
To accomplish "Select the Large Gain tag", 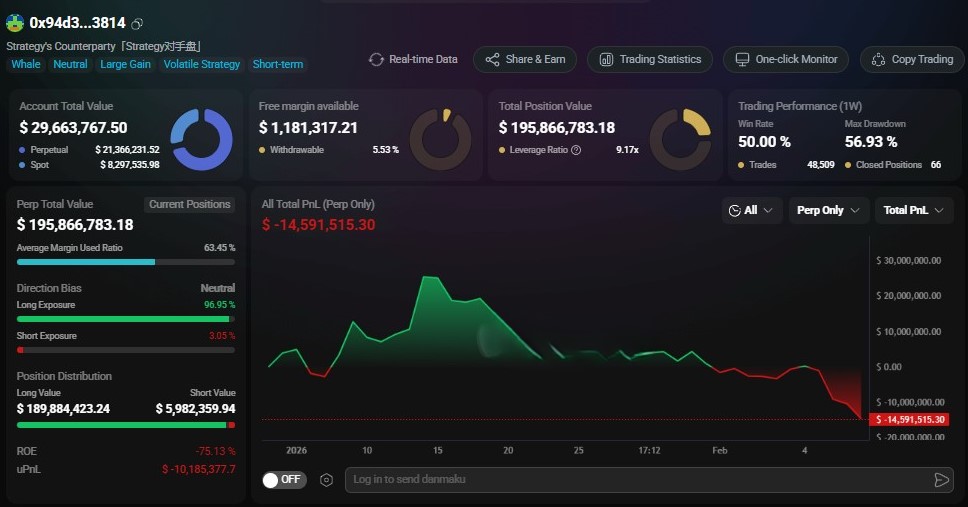I will 125,64.
